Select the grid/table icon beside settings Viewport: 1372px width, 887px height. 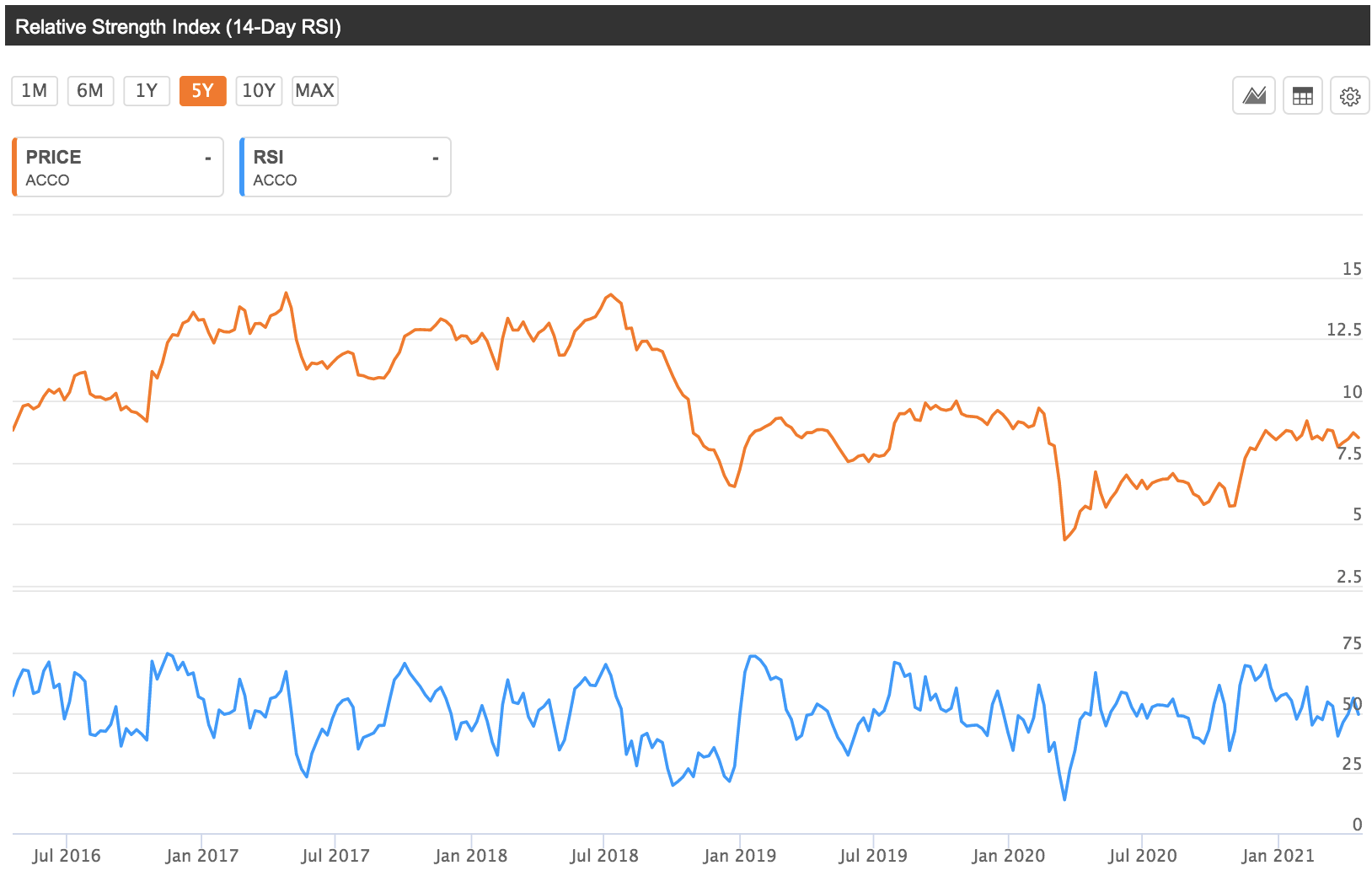point(1302,96)
